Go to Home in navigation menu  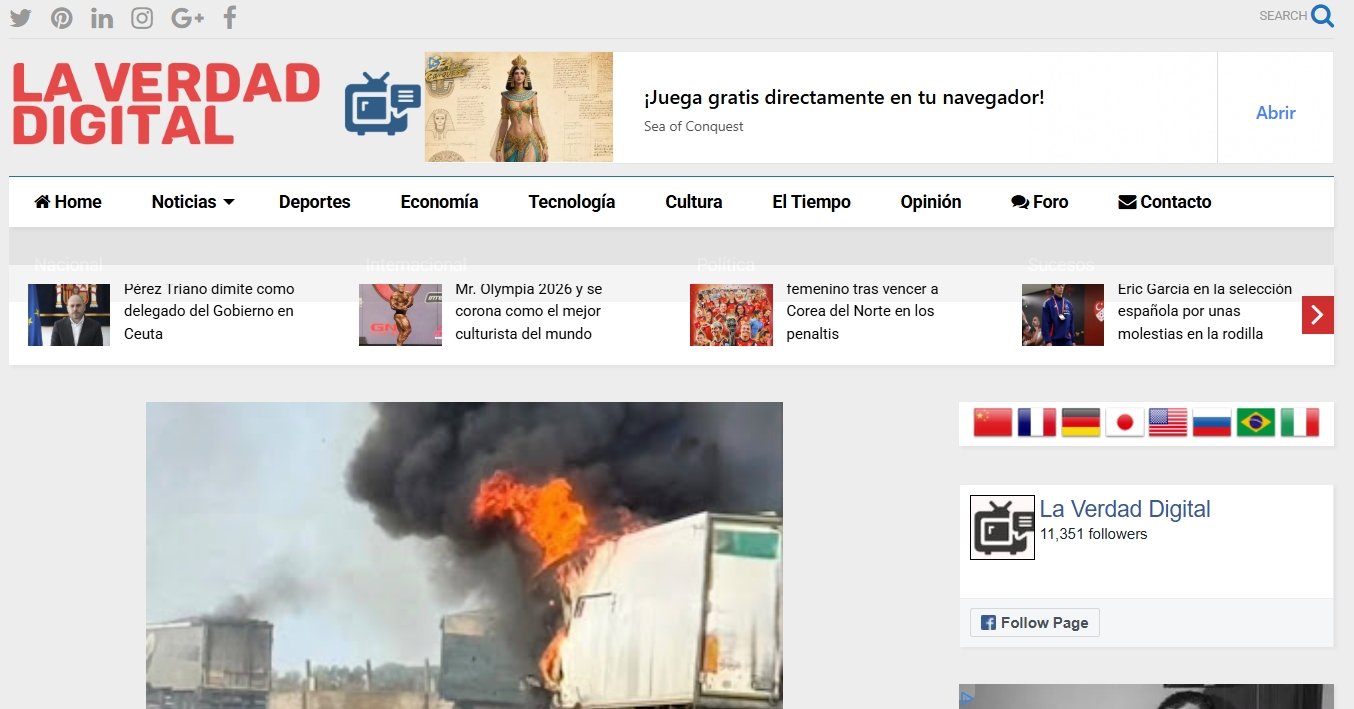[68, 202]
